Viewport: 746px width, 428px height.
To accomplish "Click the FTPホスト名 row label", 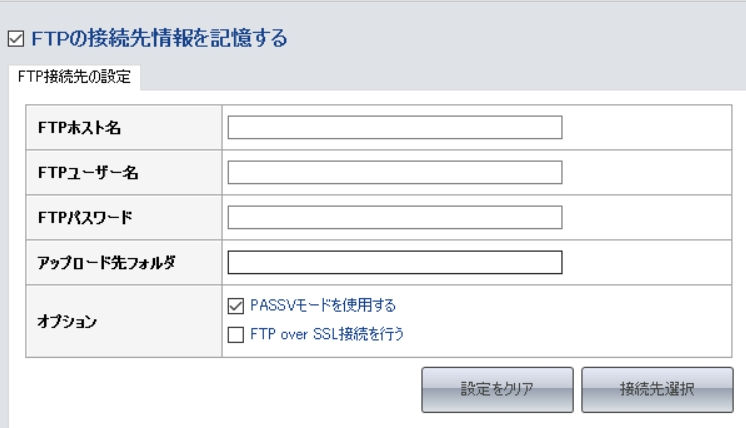I will coord(79,127).
